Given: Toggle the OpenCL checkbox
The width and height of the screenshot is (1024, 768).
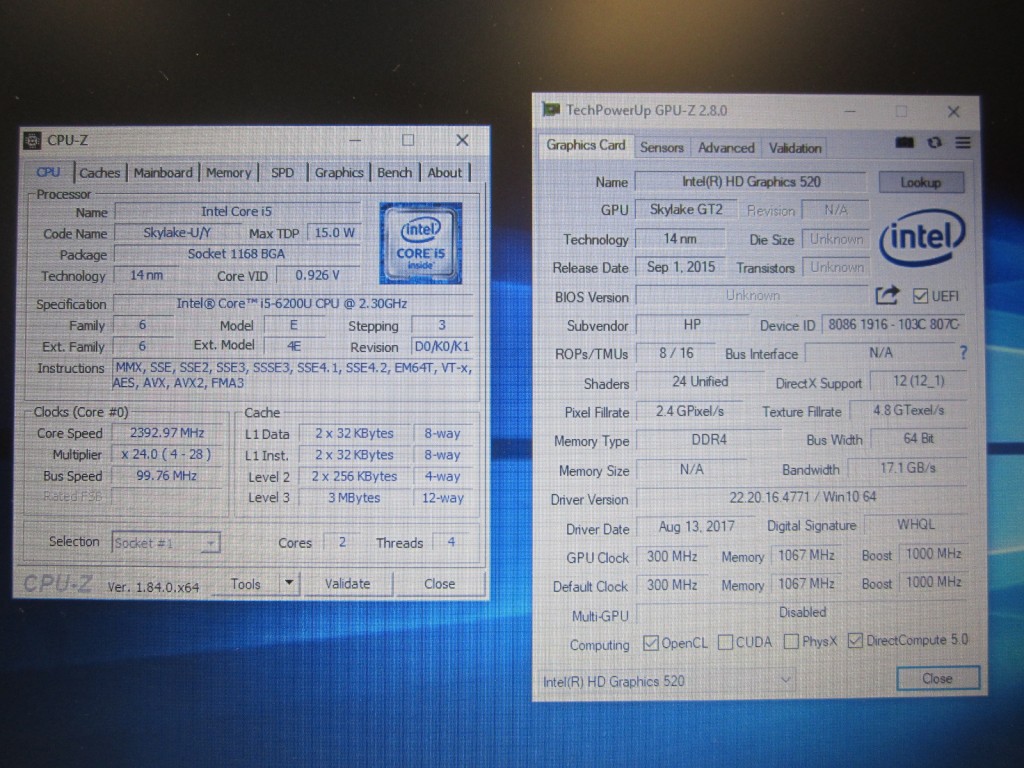Looking at the screenshot, I should (x=651, y=643).
